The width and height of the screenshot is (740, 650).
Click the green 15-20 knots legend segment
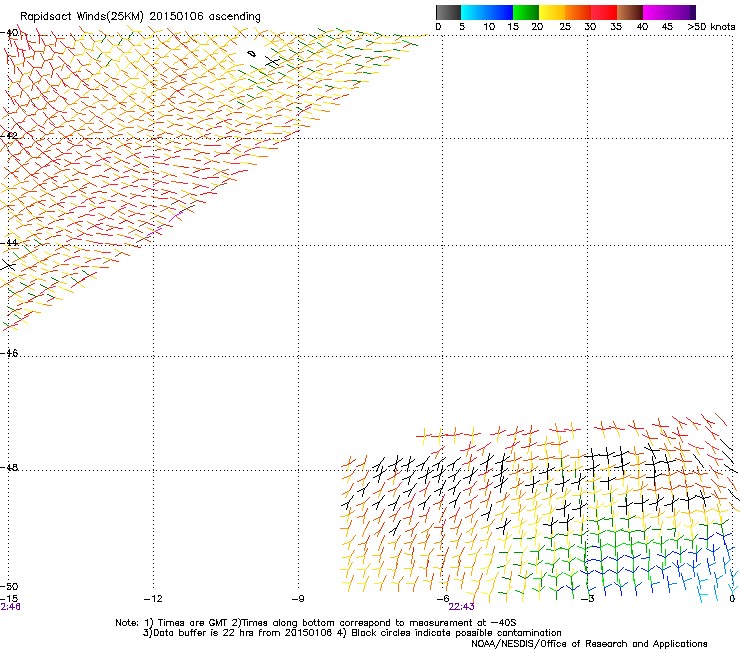tap(526, 12)
